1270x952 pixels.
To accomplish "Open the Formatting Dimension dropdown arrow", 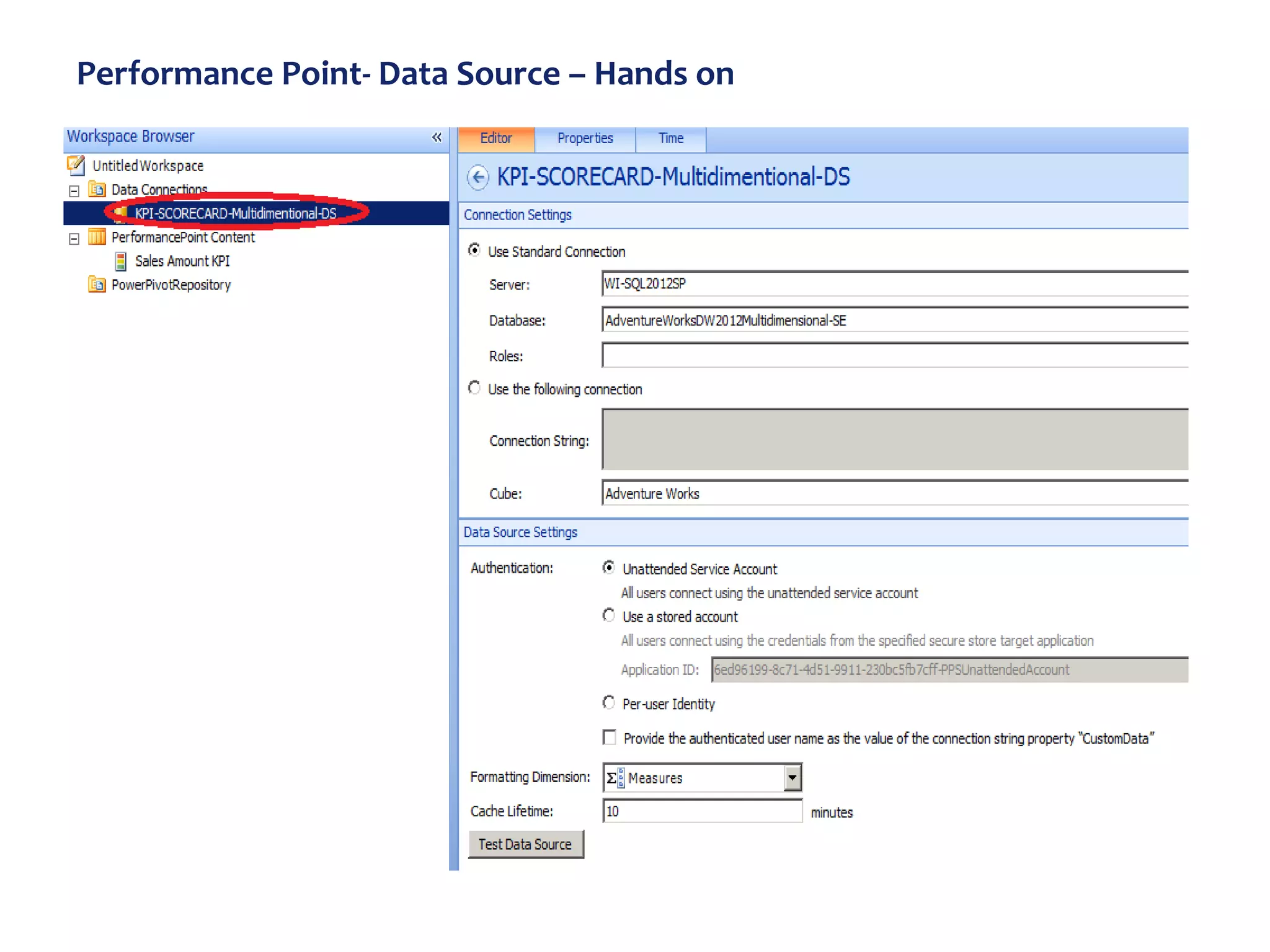I will click(x=793, y=778).
